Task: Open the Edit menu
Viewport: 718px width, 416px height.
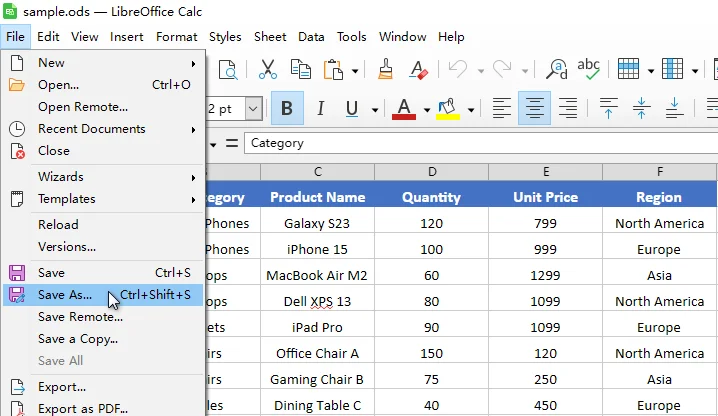Action: pos(48,37)
